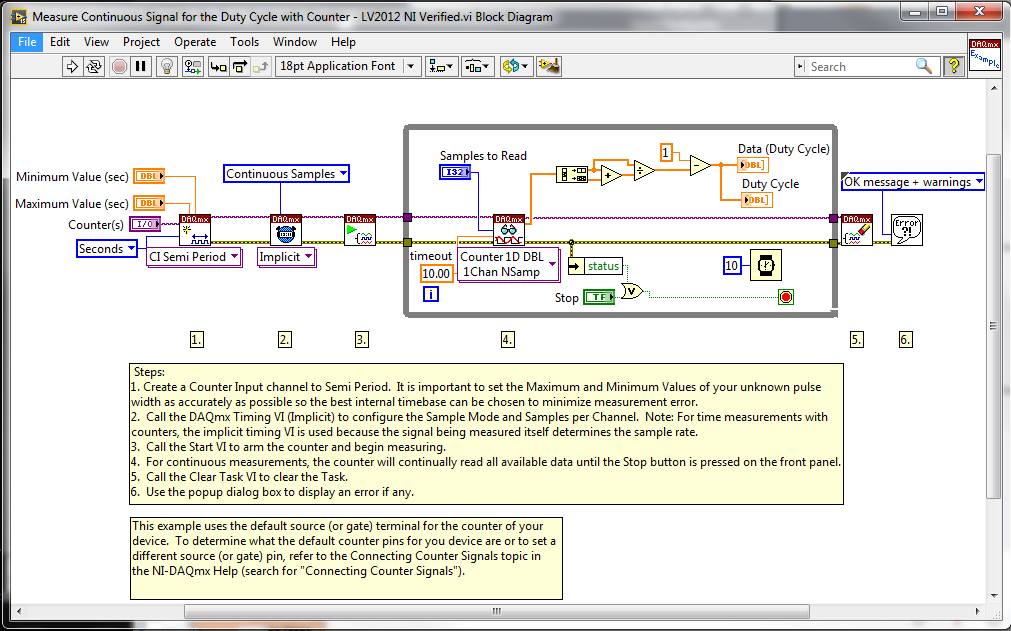Click the Step Into button

(219, 66)
